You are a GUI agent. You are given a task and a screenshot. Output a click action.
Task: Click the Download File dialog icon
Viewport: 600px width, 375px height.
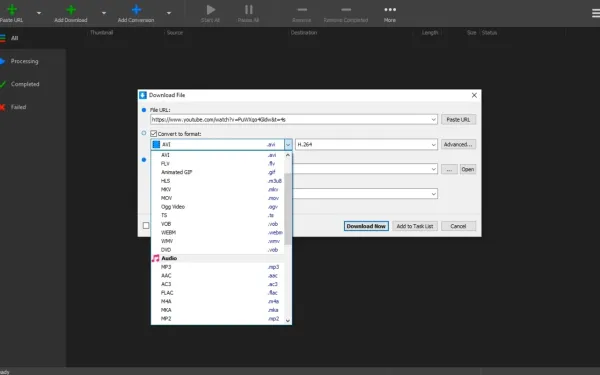pyautogui.click(x=143, y=95)
